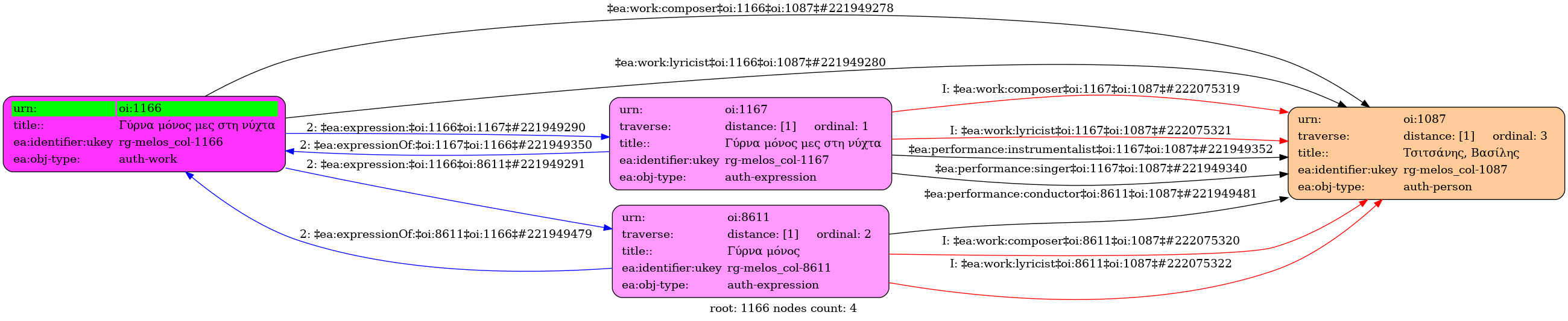
Task: Select the red composer oi:1167 edge label
Action: (1091, 89)
